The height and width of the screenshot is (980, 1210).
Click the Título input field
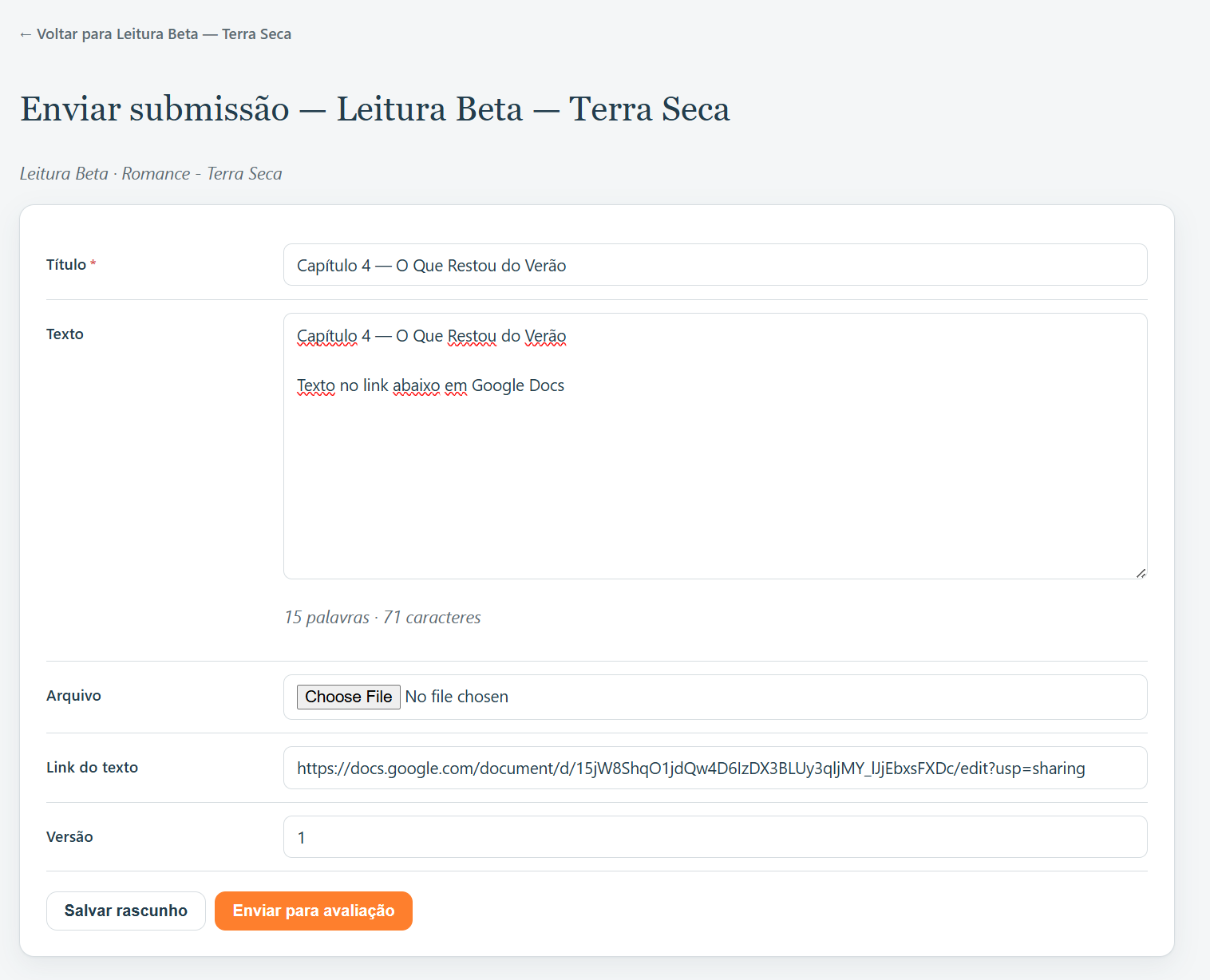(x=715, y=265)
